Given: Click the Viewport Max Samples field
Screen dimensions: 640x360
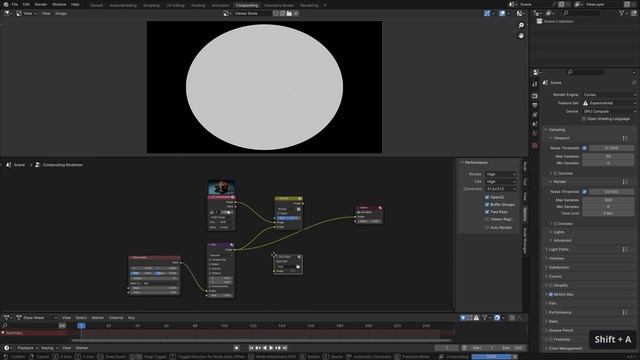Looking at the screenshot, I should click(608, 156).
